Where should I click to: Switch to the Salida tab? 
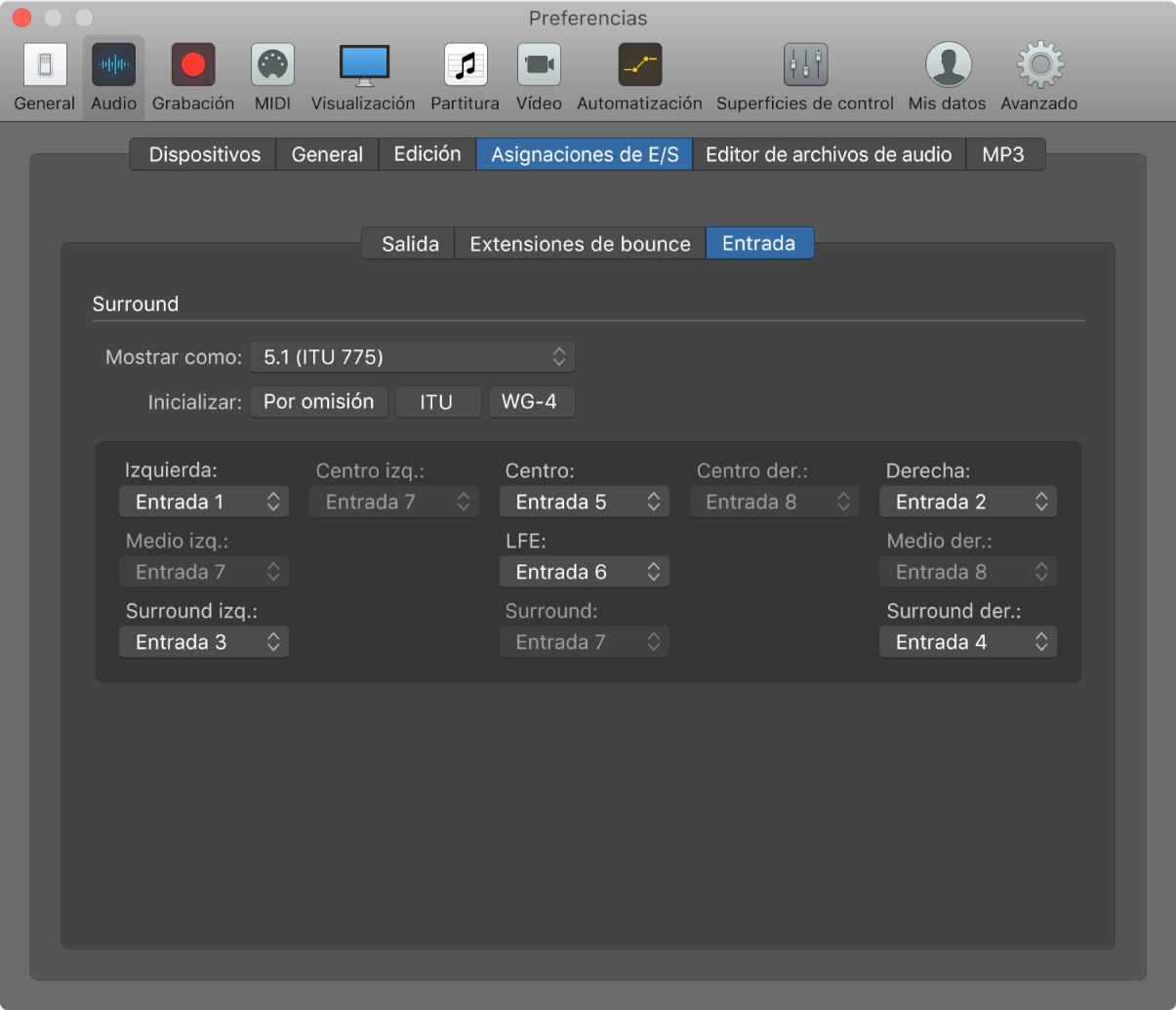[x=409, y=243]
